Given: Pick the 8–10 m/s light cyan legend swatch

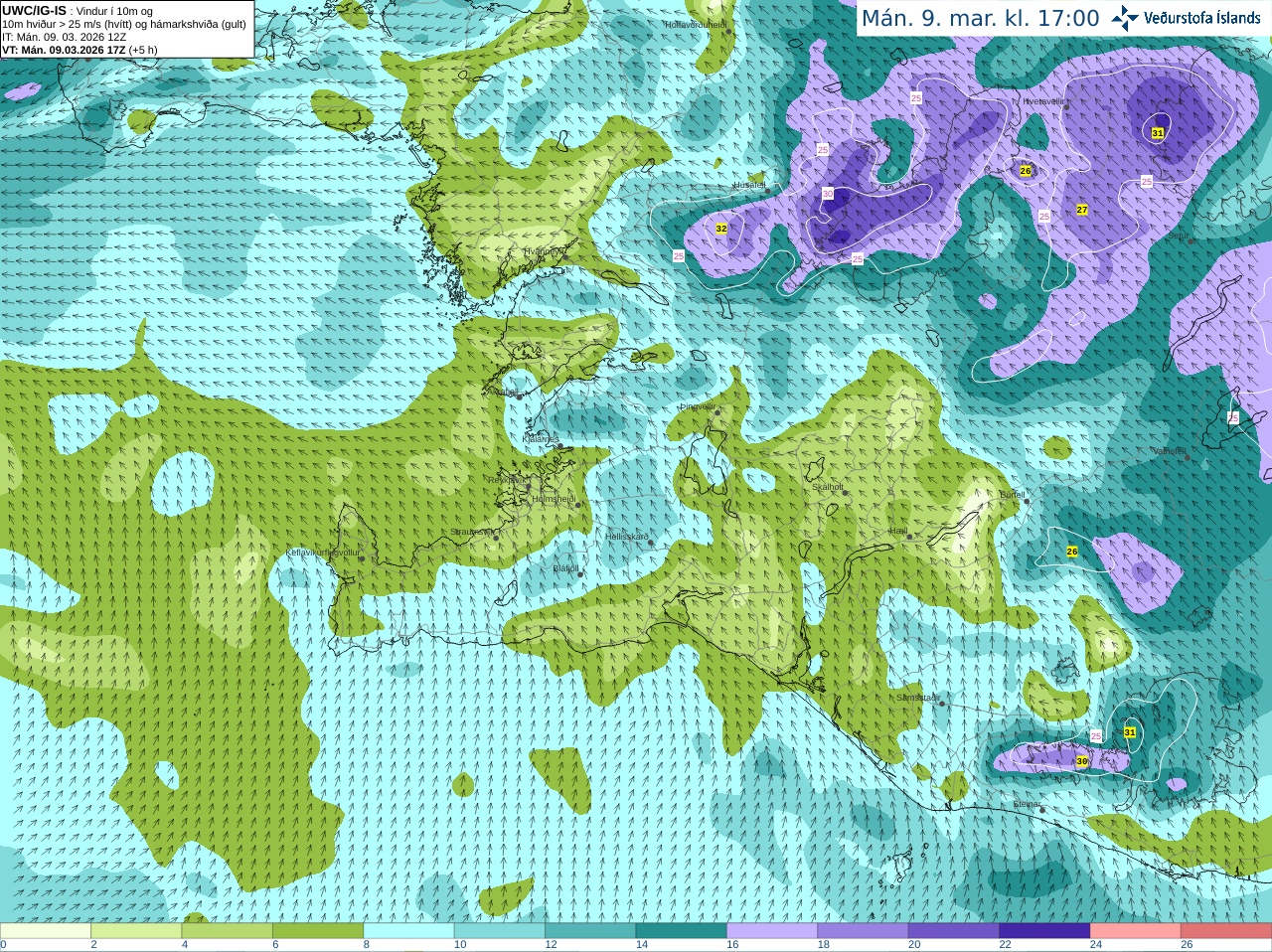Looking at the screenshot, I should (408, 931).
